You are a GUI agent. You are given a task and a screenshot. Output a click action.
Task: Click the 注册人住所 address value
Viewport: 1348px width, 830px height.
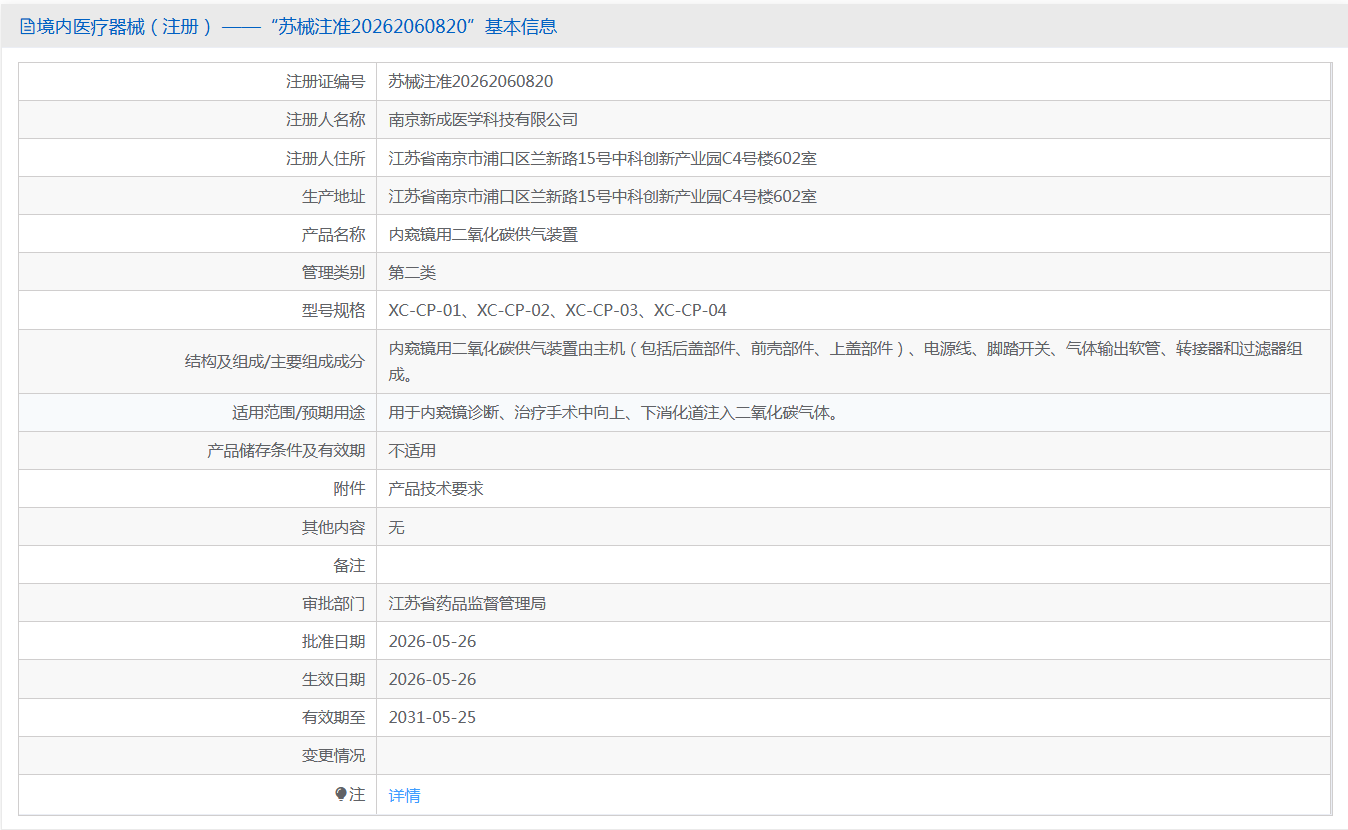602,158
